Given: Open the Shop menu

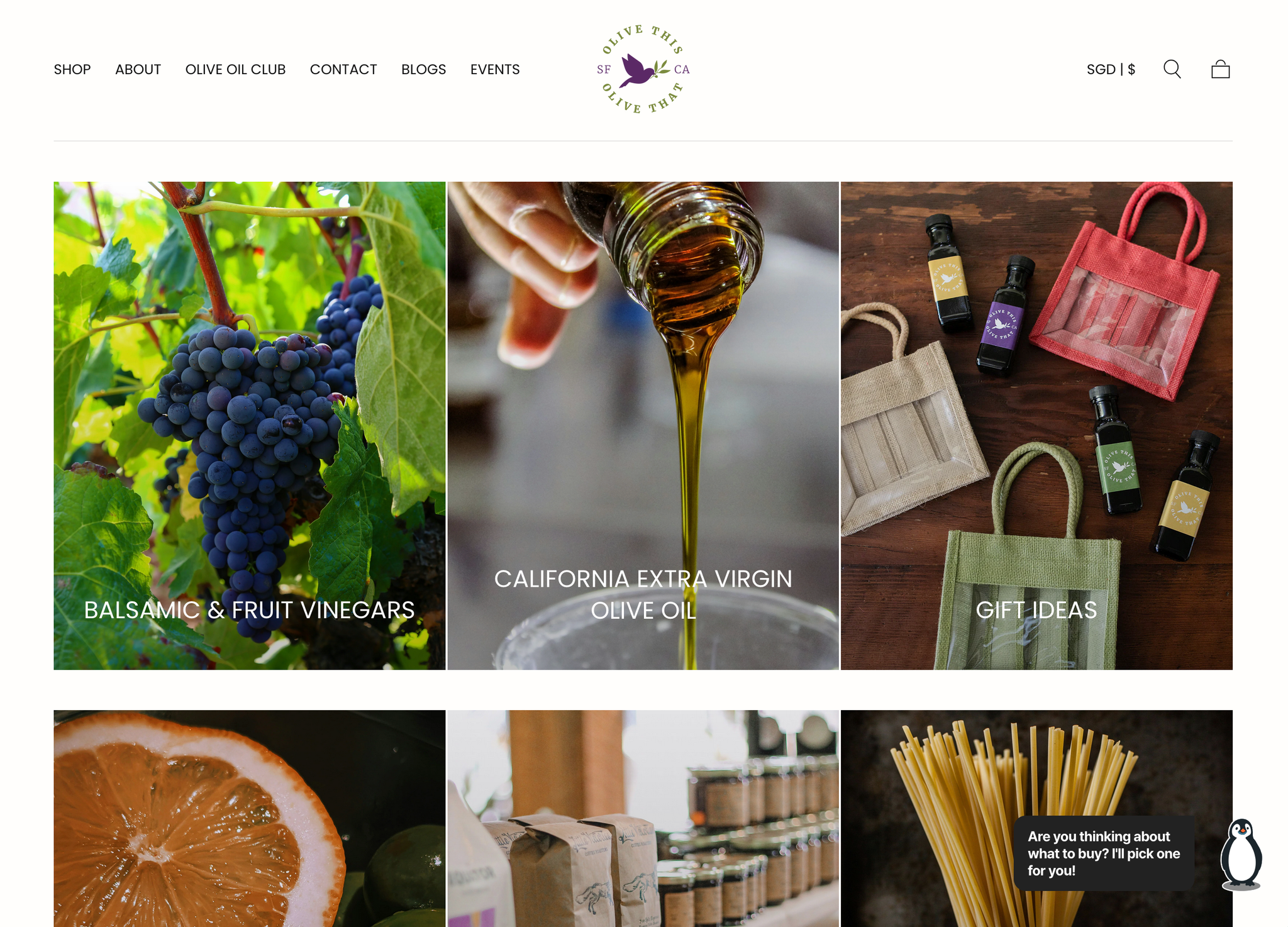Looking at the screenshot, I should 72,69.
